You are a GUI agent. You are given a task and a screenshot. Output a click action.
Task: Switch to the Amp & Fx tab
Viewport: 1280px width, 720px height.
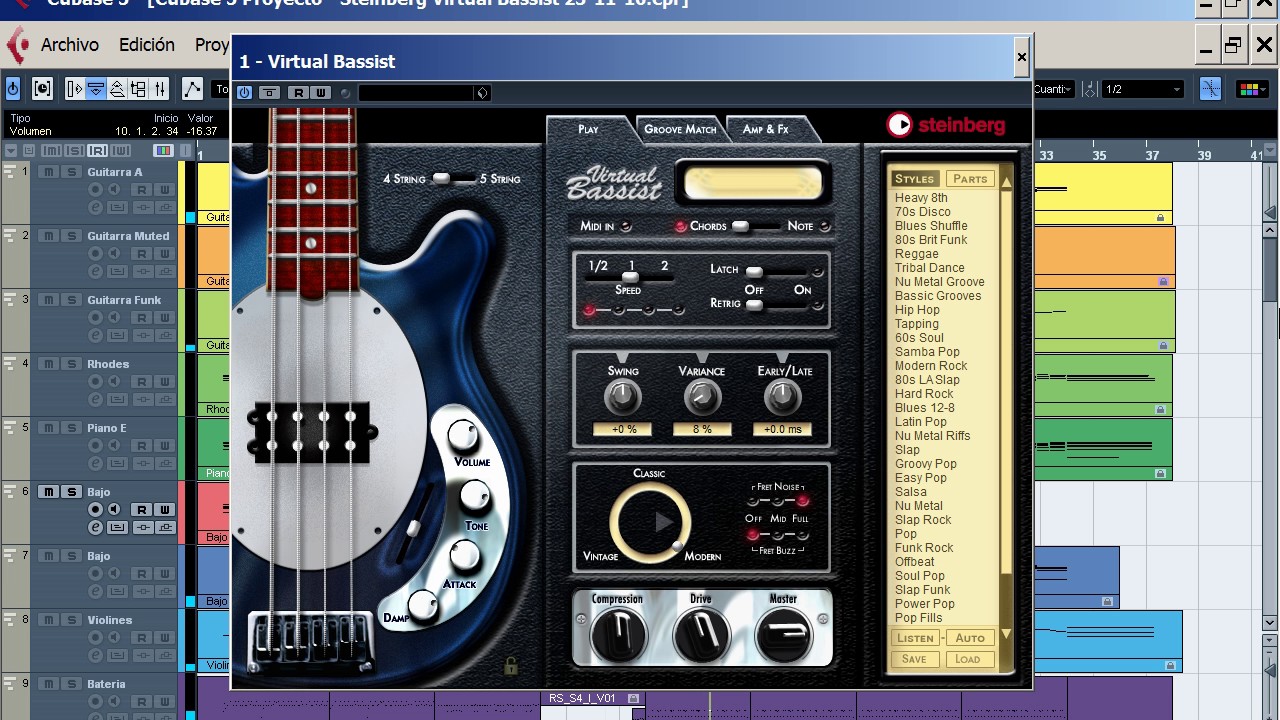pos(765,129)
